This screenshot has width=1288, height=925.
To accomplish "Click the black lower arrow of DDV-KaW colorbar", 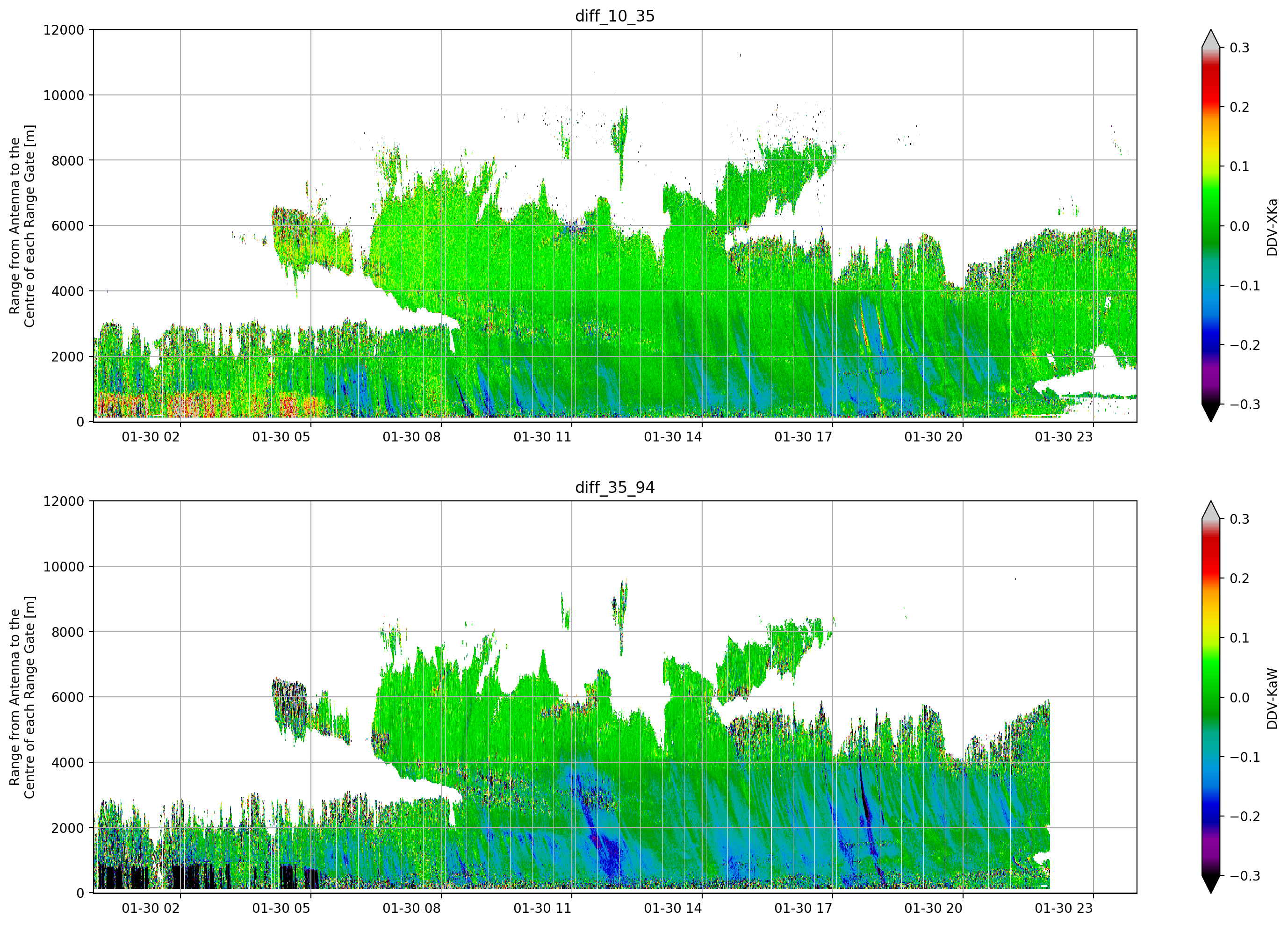I will click(x=1211, y=884).
